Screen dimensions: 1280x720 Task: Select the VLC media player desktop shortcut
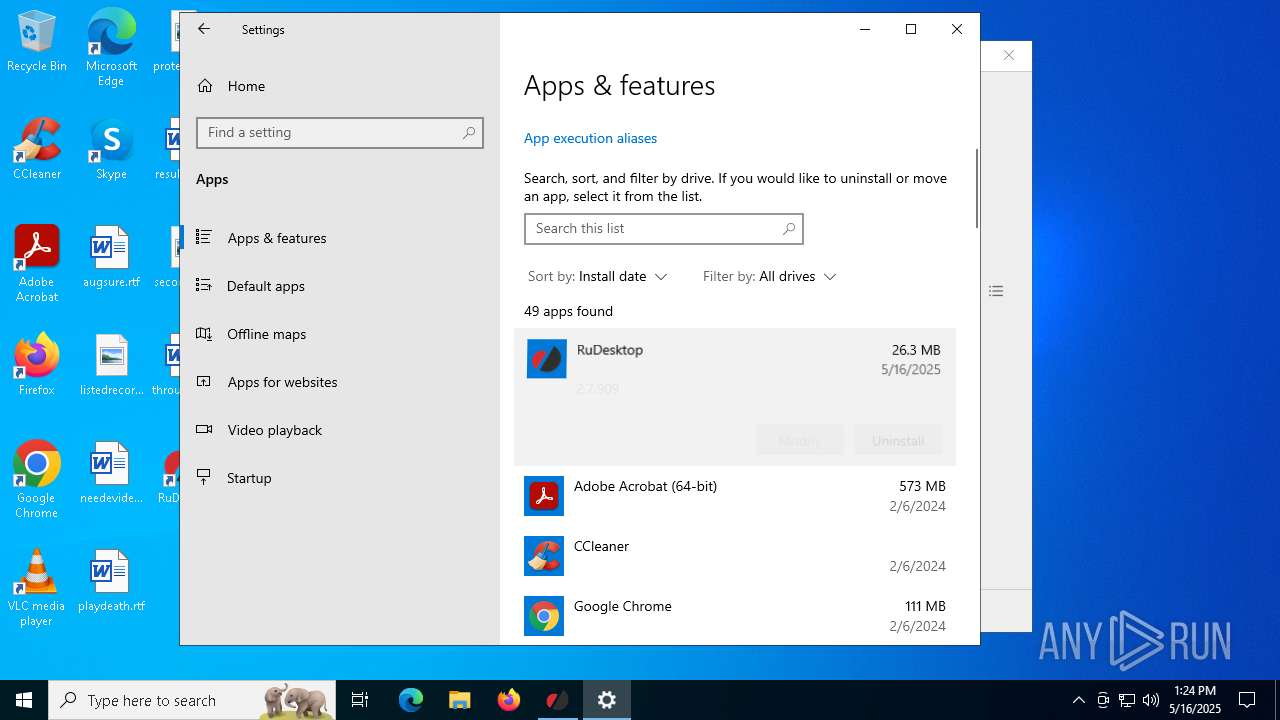pos(37,588)
